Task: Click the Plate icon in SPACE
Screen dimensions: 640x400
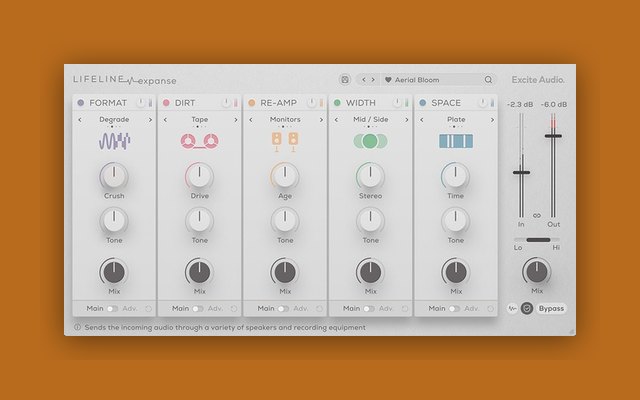Action: coord(456,141)
